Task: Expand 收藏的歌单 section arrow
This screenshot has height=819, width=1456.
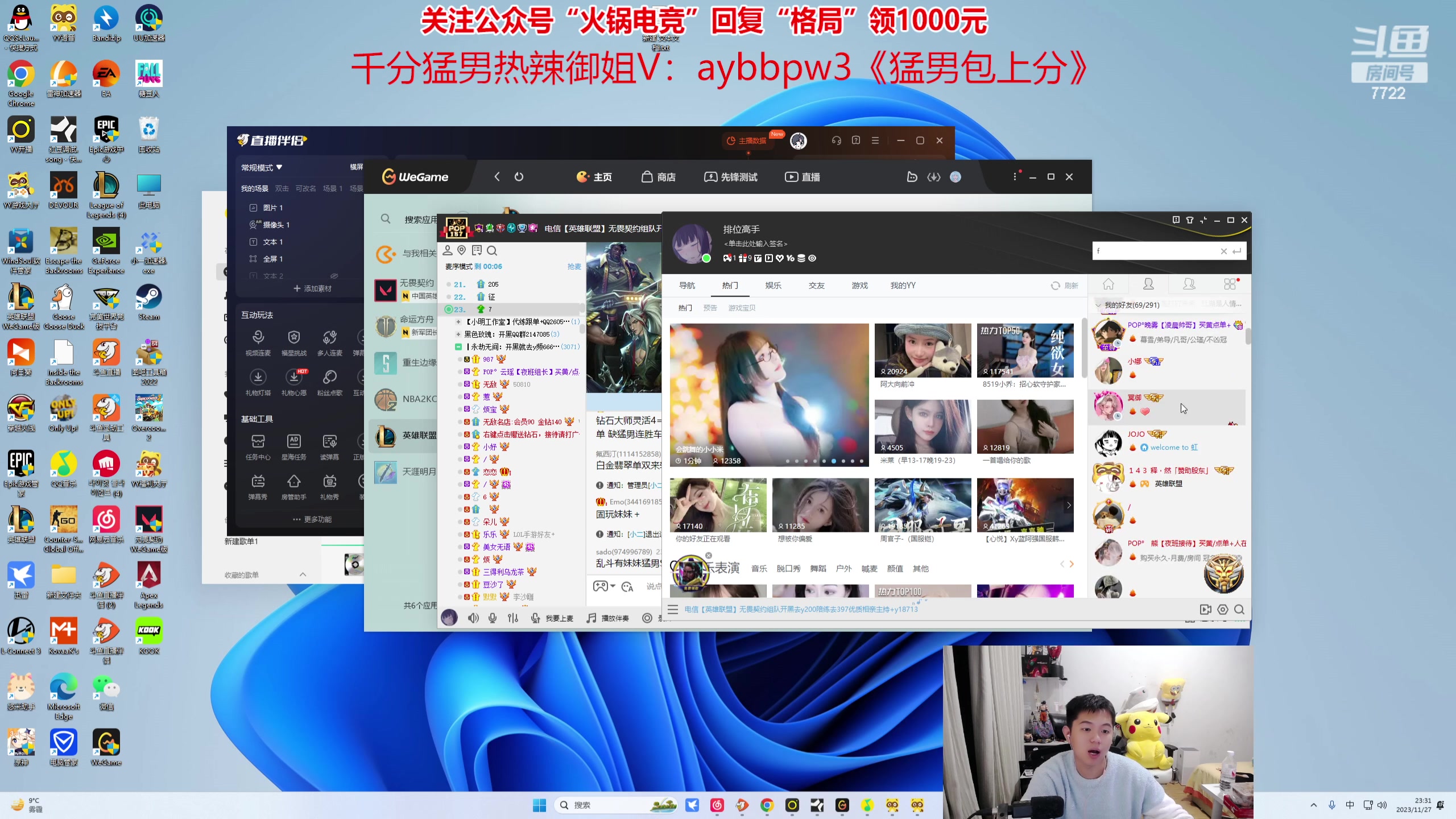Action: coord(303,575)
